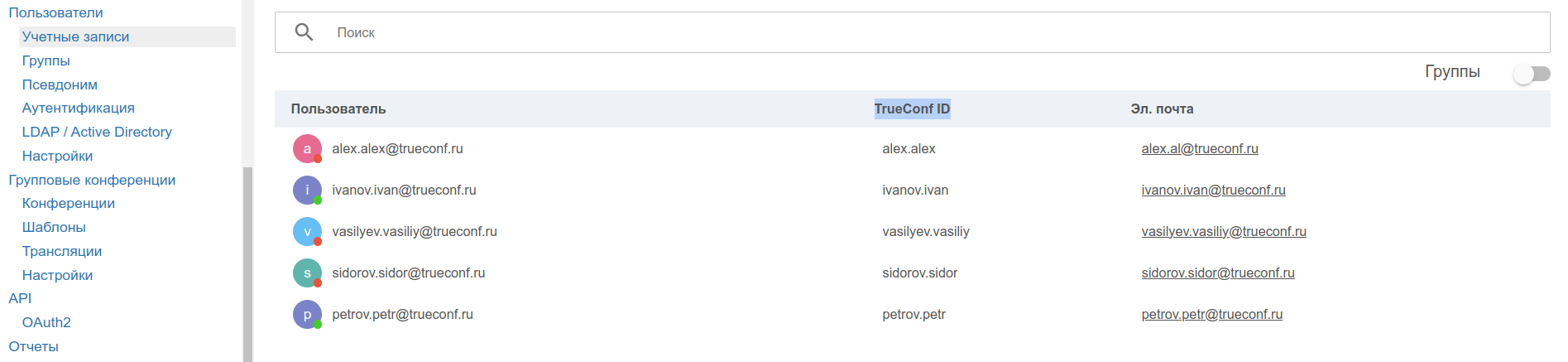Open Трансляции in sidebar
This screenshot has width=1568, height=362.
(x=62, y=251)
